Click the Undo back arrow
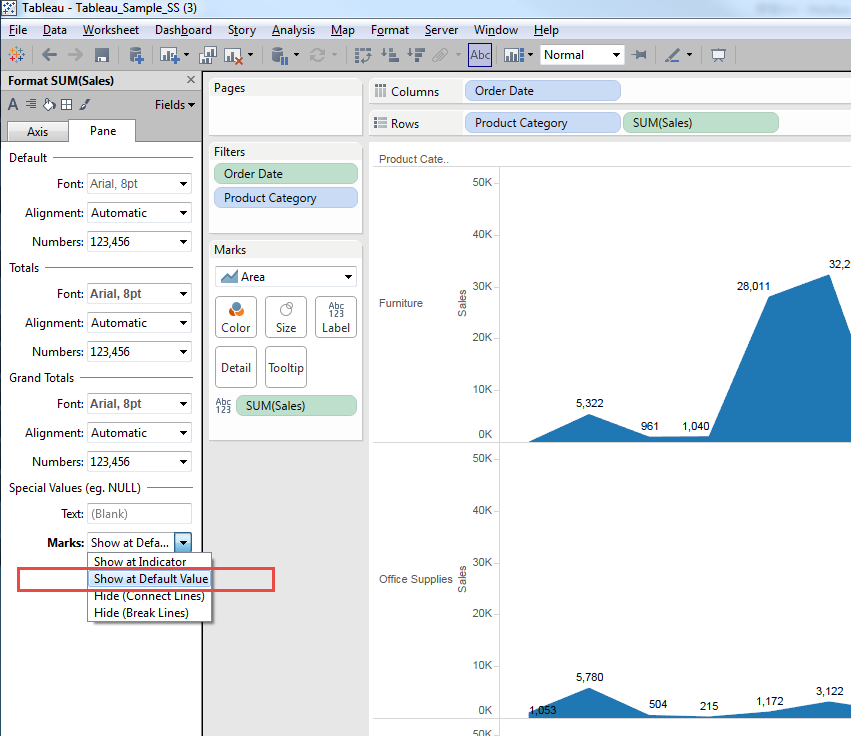The width and height of the screenshot is (851, 736). click(49, 55)
